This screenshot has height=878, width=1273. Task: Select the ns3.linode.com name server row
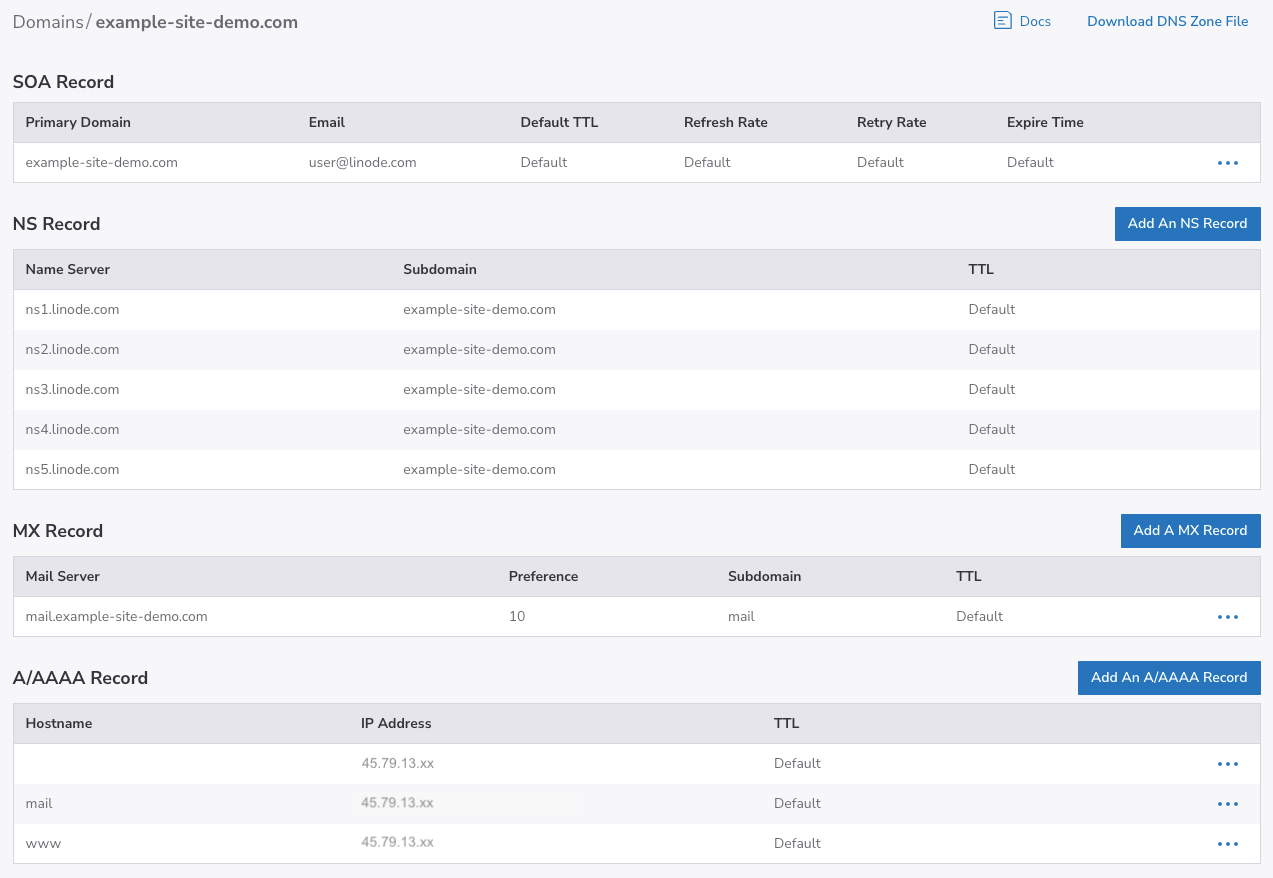tap(72, 390)
